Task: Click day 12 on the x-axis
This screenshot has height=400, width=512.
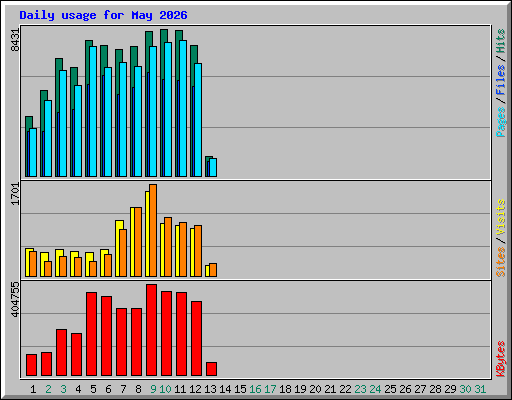Action: pyautogui.click(x=195, y=389)
